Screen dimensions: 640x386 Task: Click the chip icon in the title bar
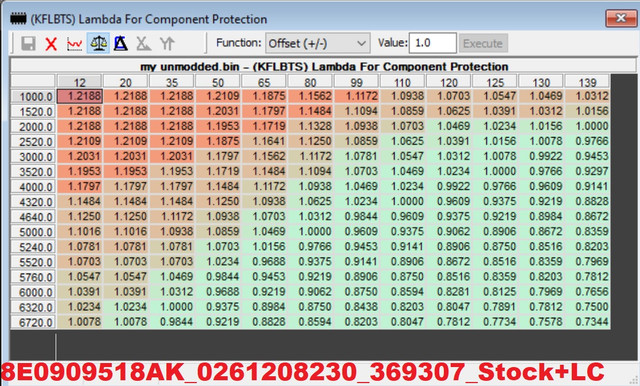(x=18, y=19)
